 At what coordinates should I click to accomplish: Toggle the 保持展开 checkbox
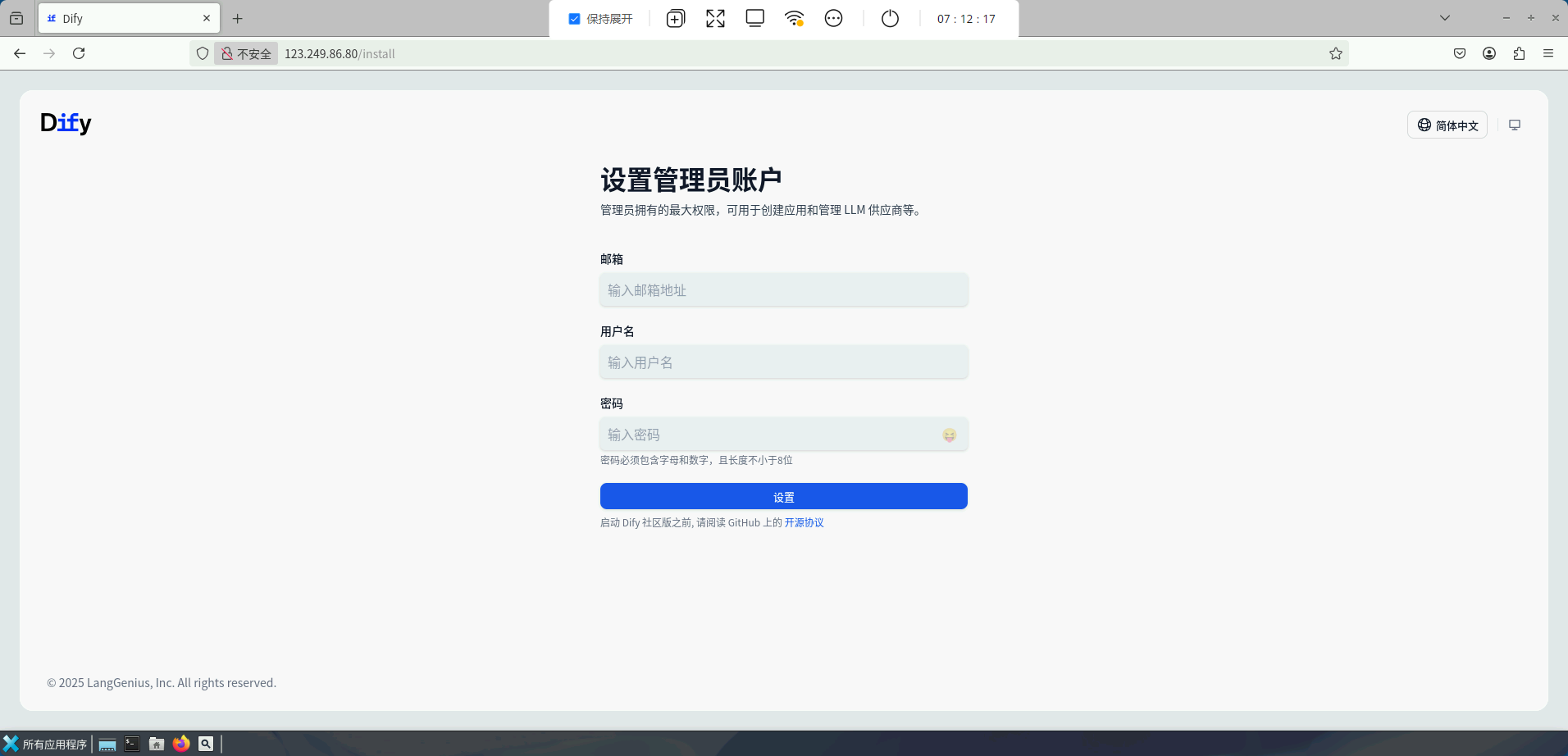coord(574,19)
